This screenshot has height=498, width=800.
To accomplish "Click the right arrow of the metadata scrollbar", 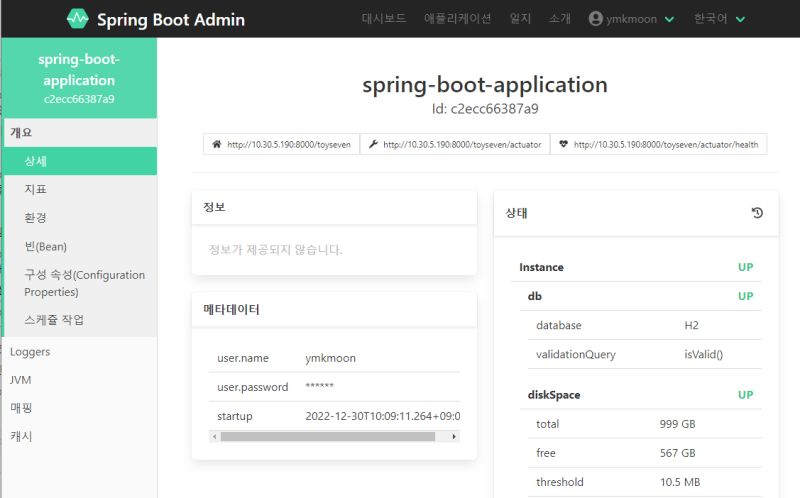I will pyautogui.click(x=454, y=436).
